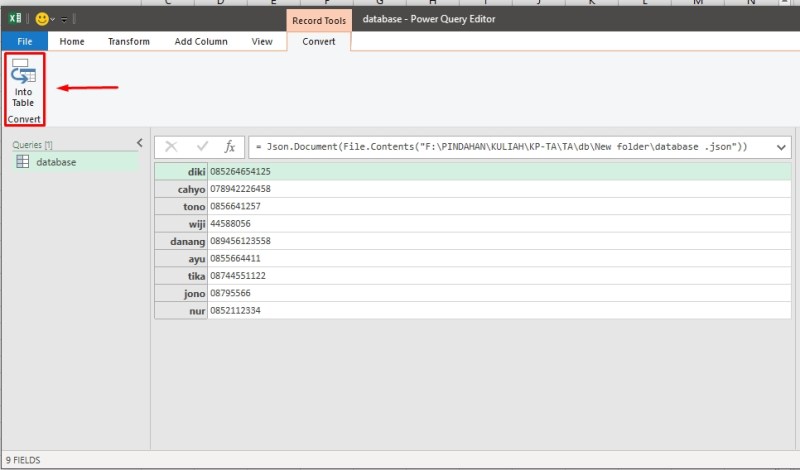Click the value 078942226458

(240, 189)
